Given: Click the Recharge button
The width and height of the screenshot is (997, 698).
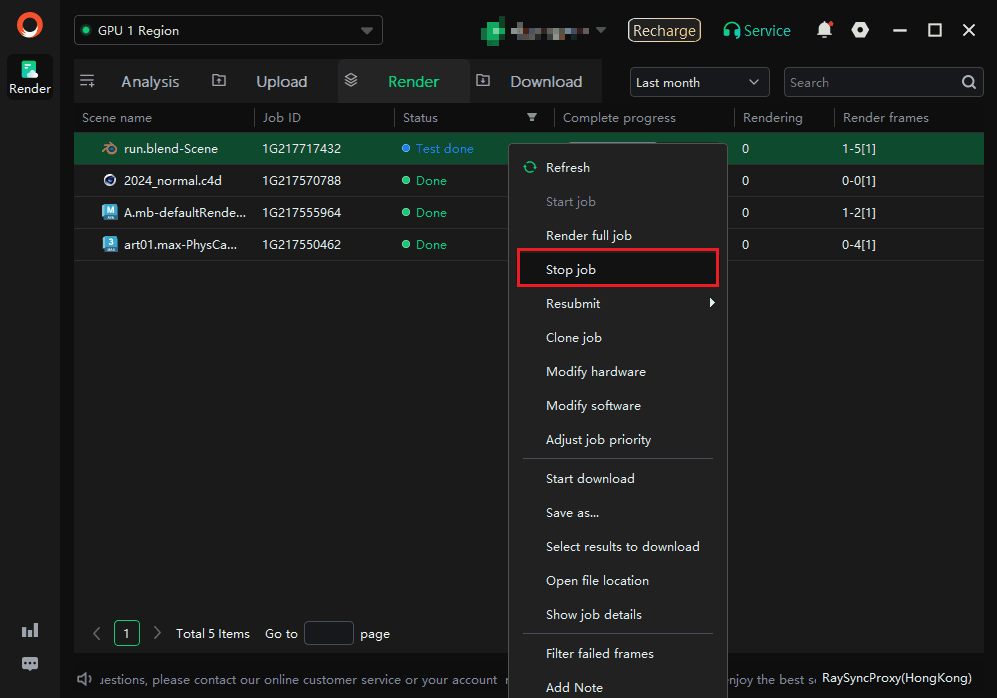Looking at the screenshot, I should pos(664,30).
